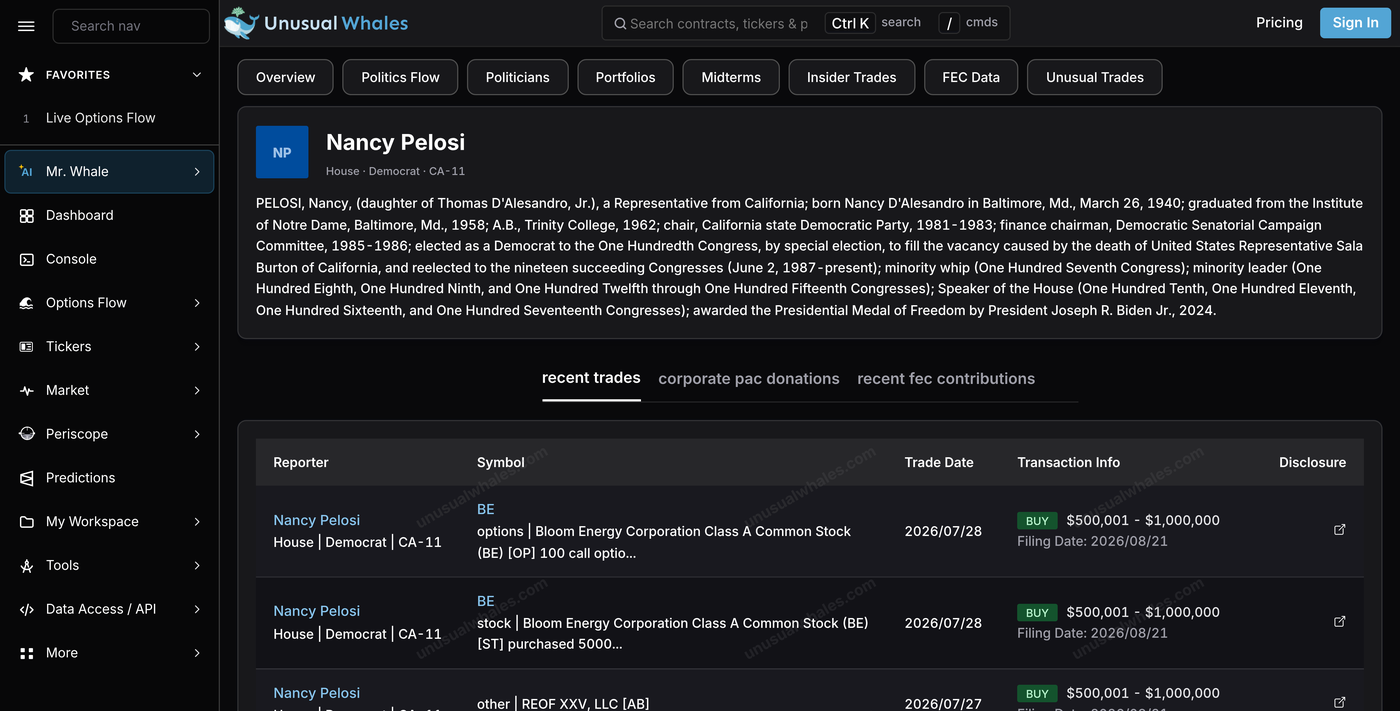Click the Unusual Whales whale logo
The height and width of the screenshot is (711, 1400).
(x=241, y=23)
